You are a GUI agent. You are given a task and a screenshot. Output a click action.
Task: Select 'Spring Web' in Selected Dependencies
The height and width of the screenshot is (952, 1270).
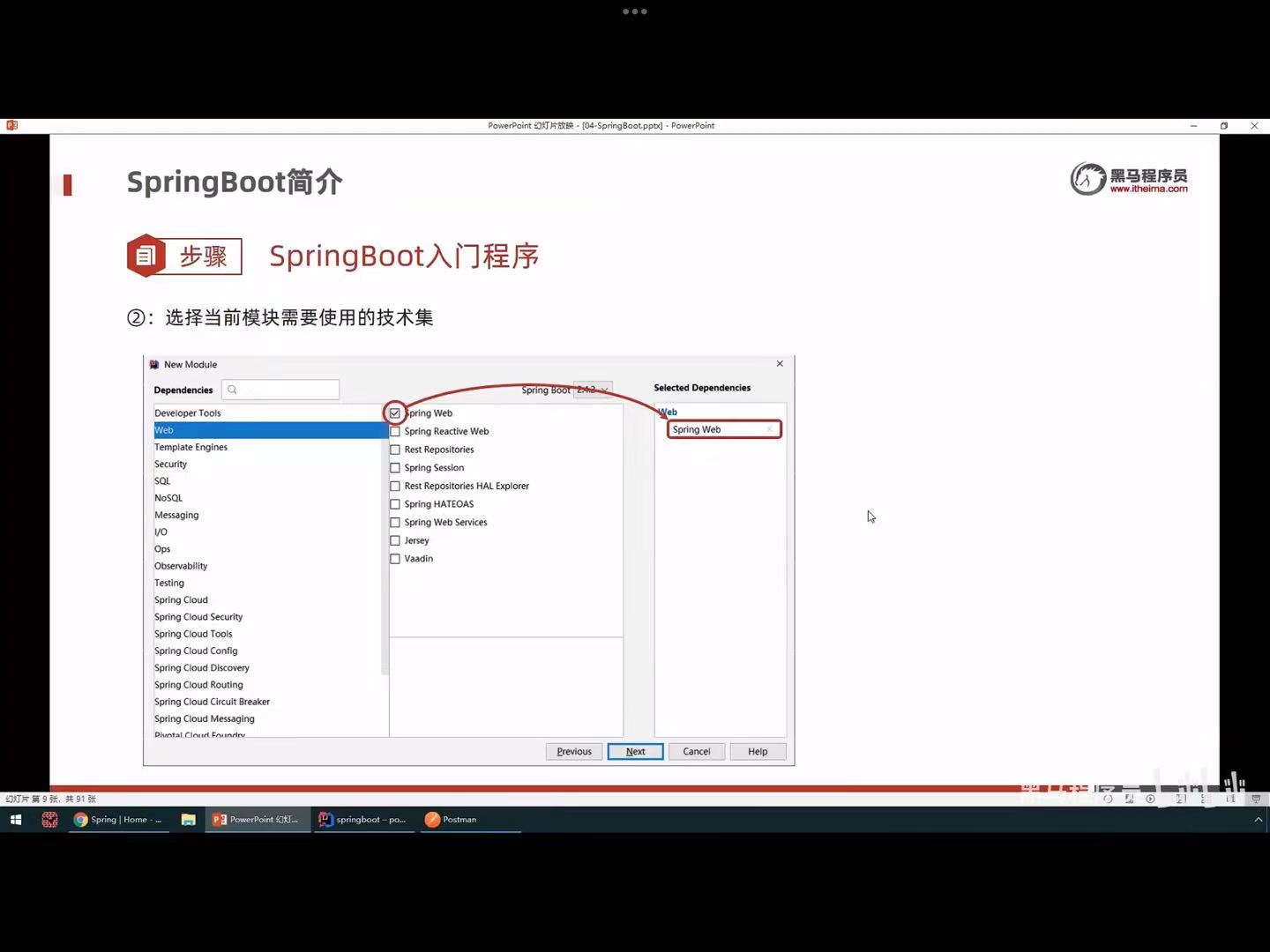(724, 429)
